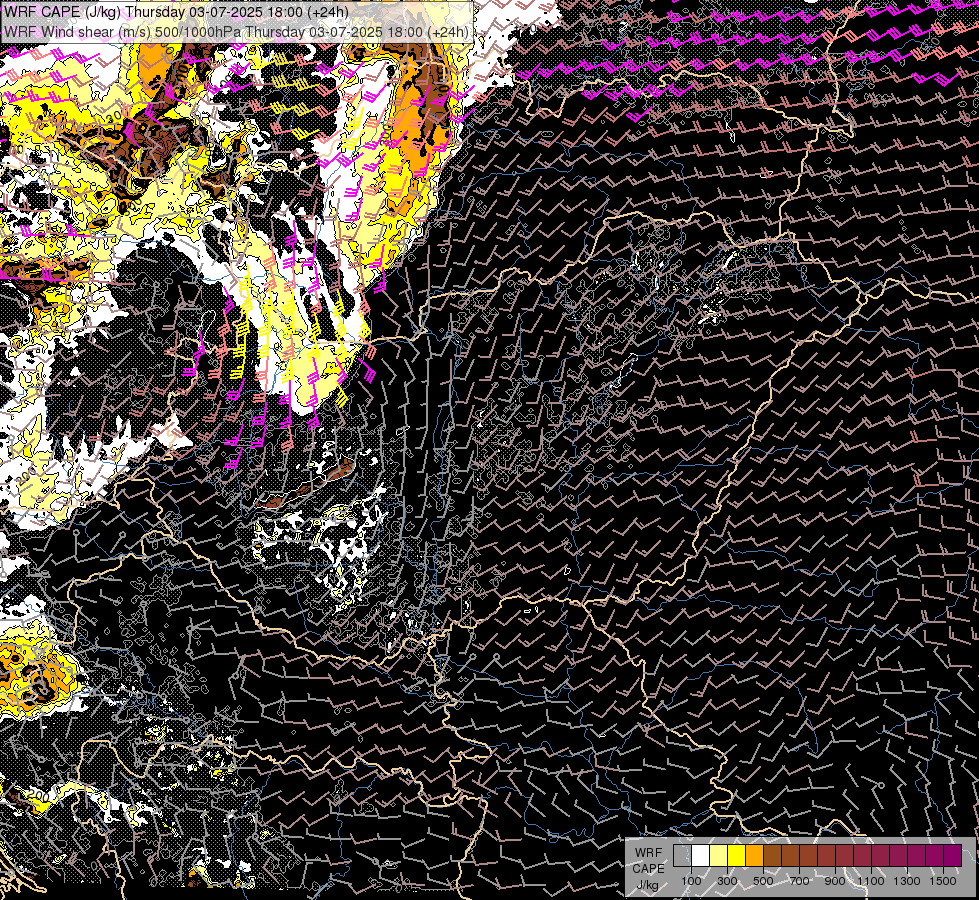Click the legend value 500
The width and height of the screenshot is (979, 900).
pos(763,881)
